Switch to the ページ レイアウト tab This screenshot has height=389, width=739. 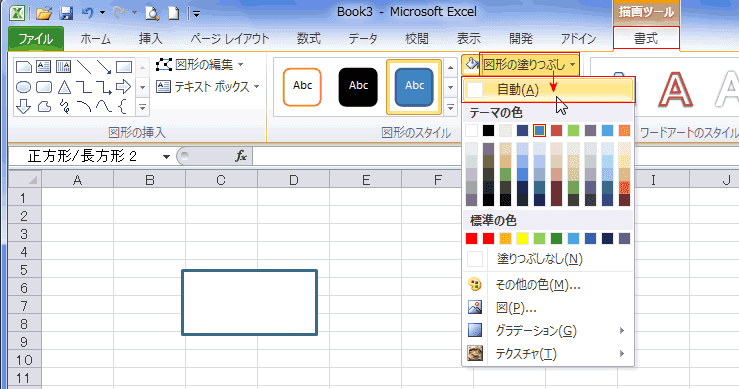coord(230,39)
